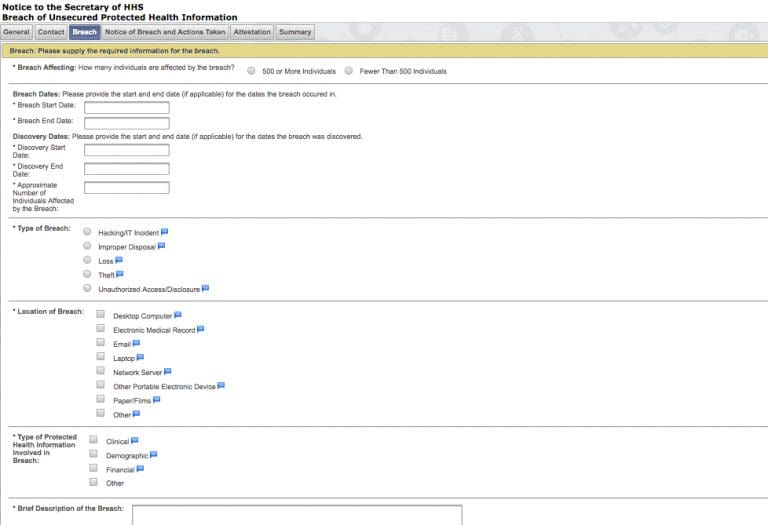The image size is (768, 525).
Task: Open the help icon next to Unauthorized Access/Disclosure
Action: point(205,289)
